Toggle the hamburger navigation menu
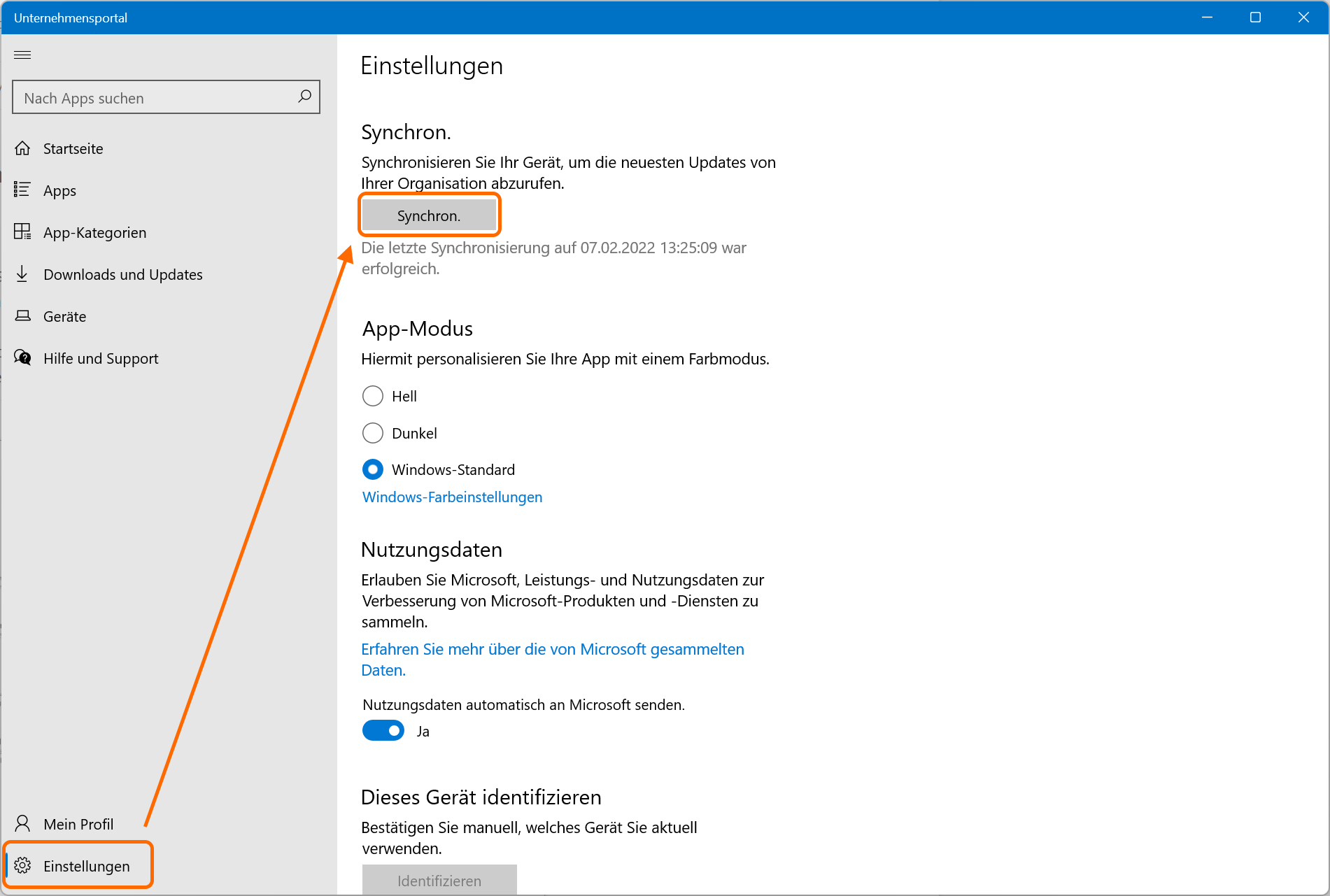 pos(22,55)
